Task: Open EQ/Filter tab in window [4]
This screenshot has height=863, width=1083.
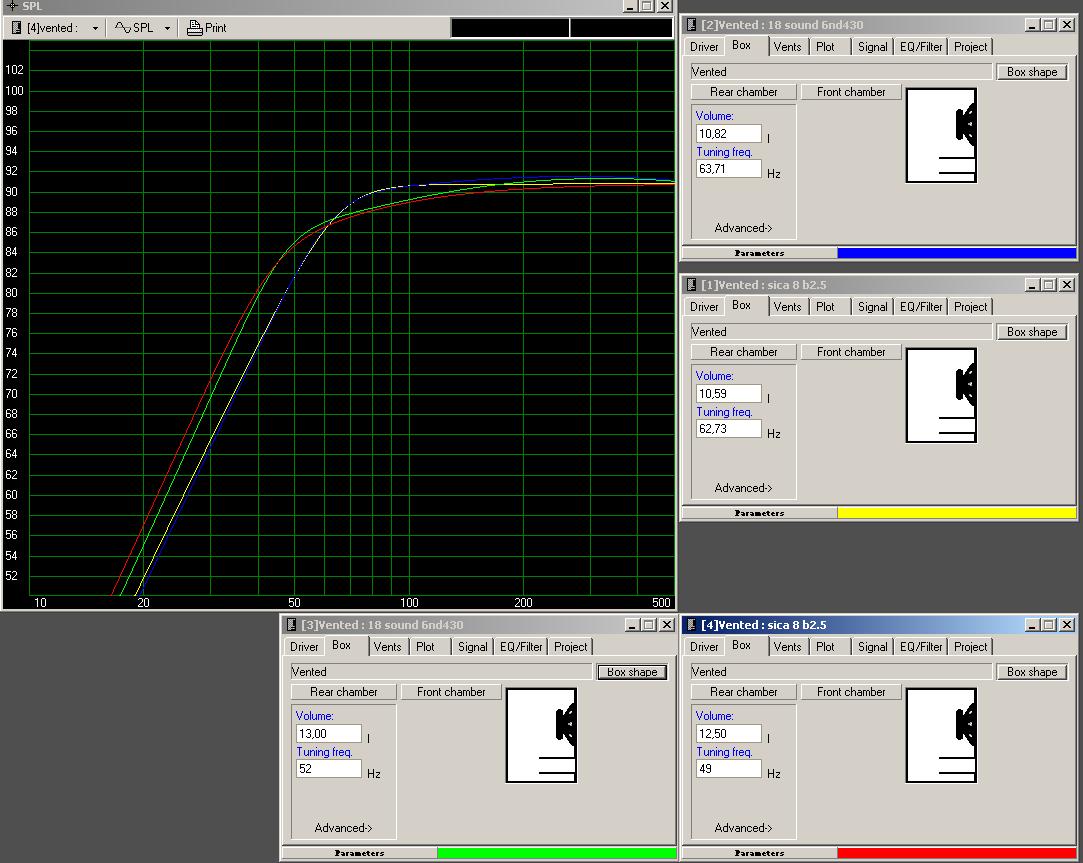Action: tap(921, 647)
